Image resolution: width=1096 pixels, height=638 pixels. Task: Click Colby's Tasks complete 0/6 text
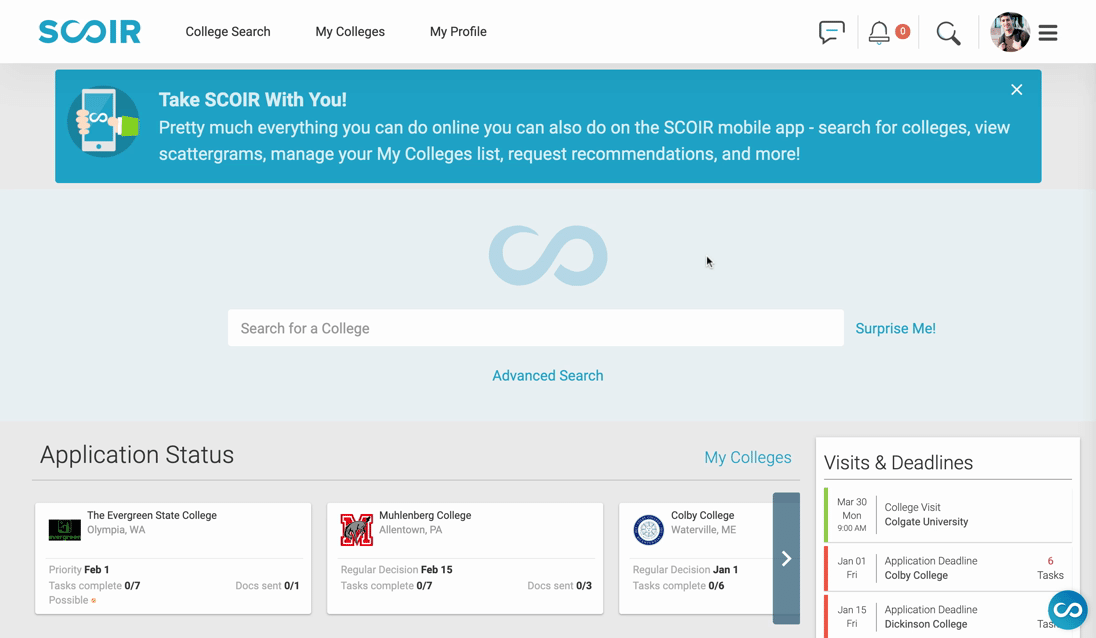[x=678, y=586]
